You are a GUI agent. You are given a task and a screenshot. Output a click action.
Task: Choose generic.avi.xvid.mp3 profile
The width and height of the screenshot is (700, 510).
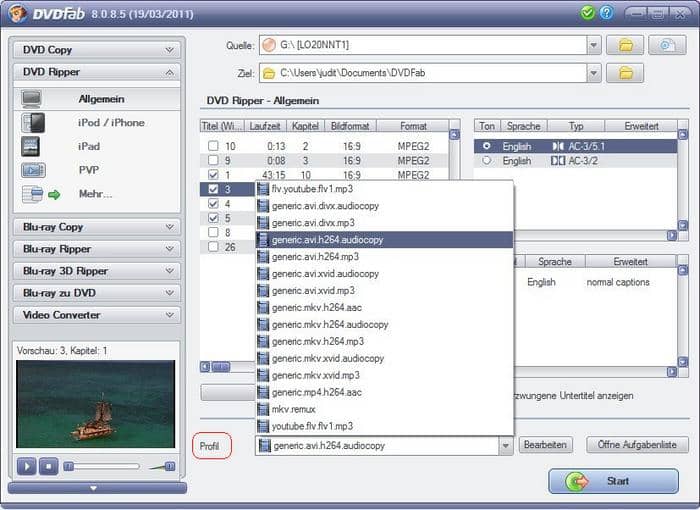tap(385, 291)
